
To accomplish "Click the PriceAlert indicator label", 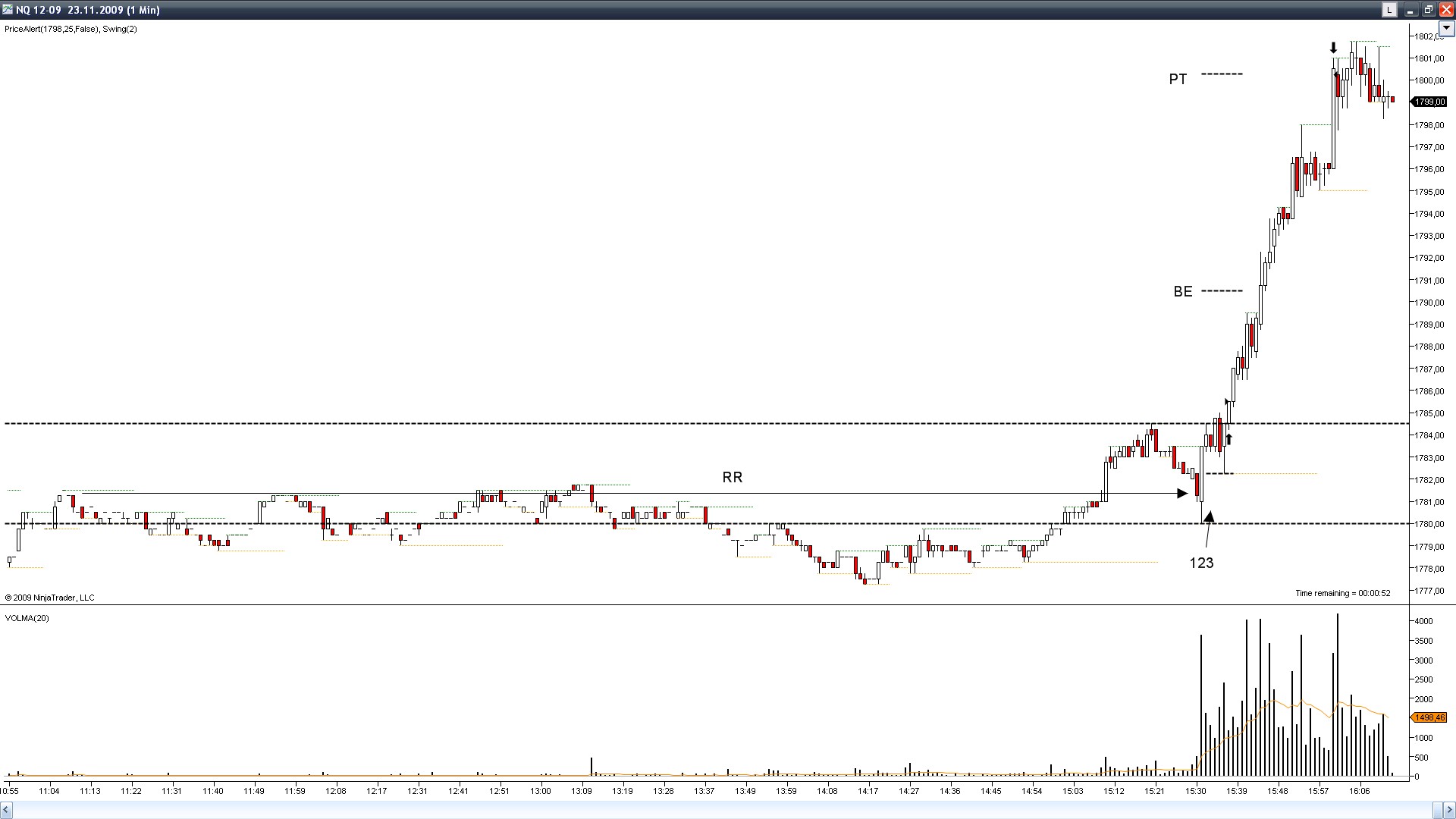I will click(x=52, y=29).
